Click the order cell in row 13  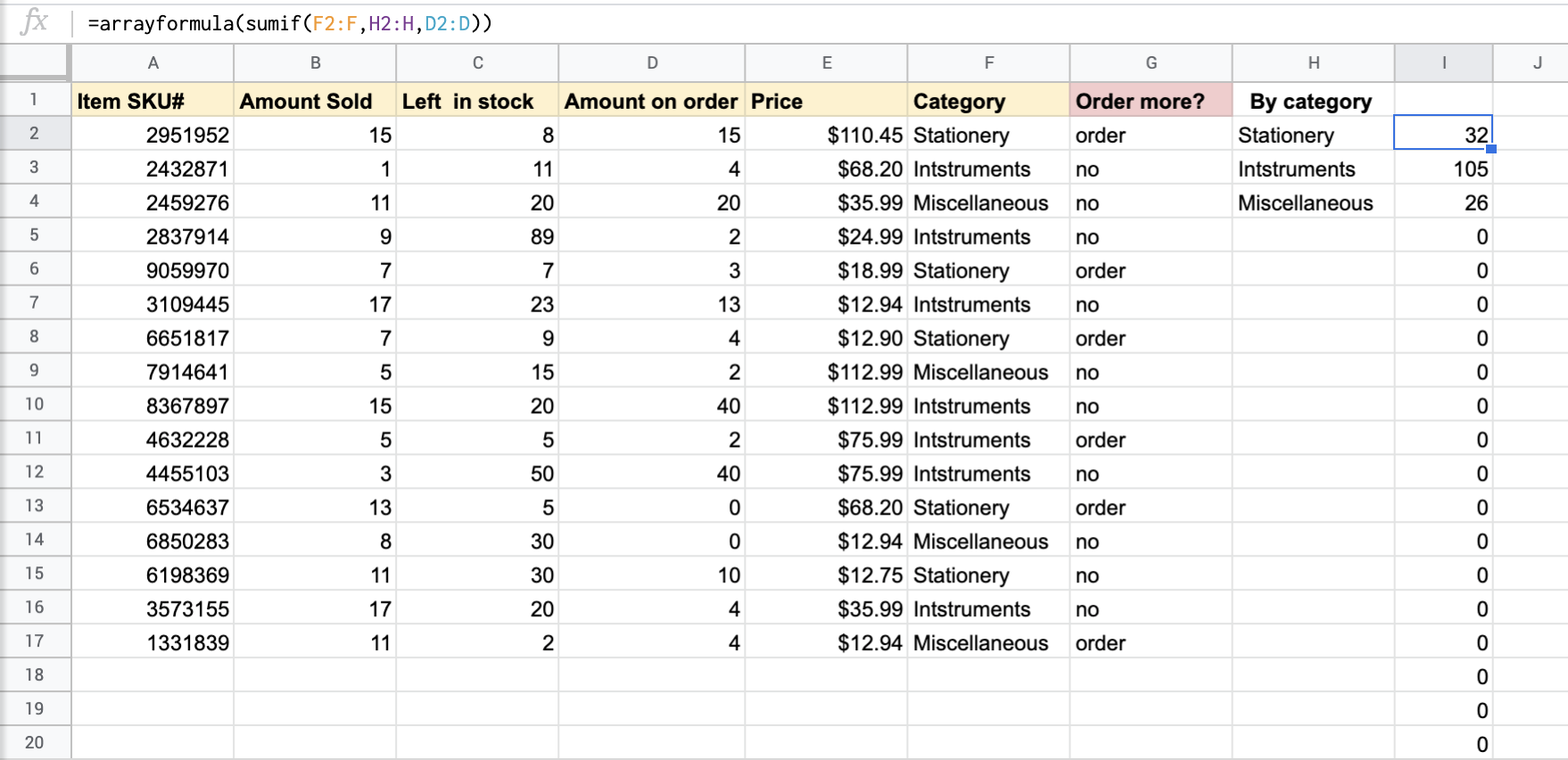point(1150,506)
